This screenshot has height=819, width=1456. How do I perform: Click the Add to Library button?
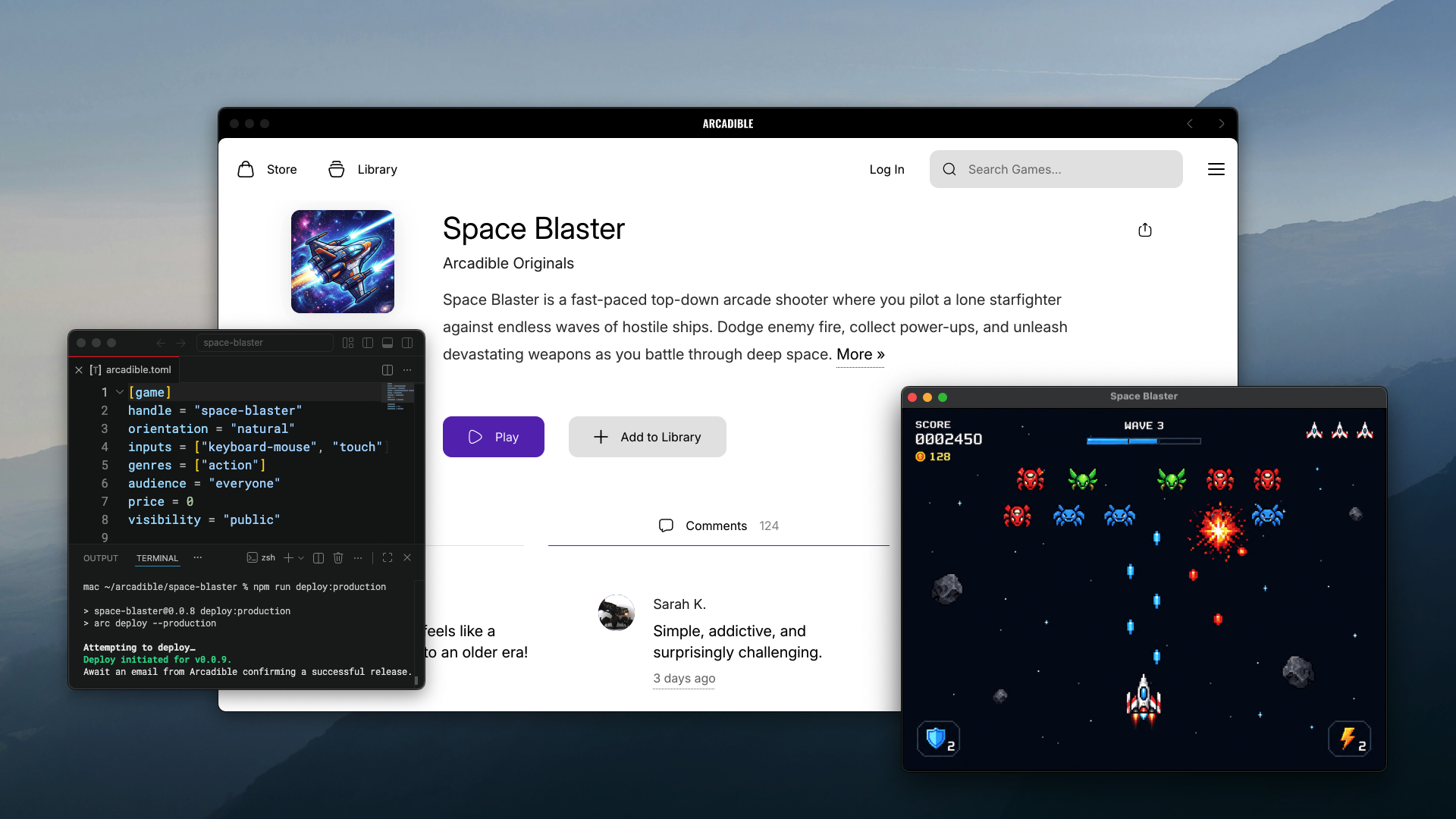coord(648,437)
